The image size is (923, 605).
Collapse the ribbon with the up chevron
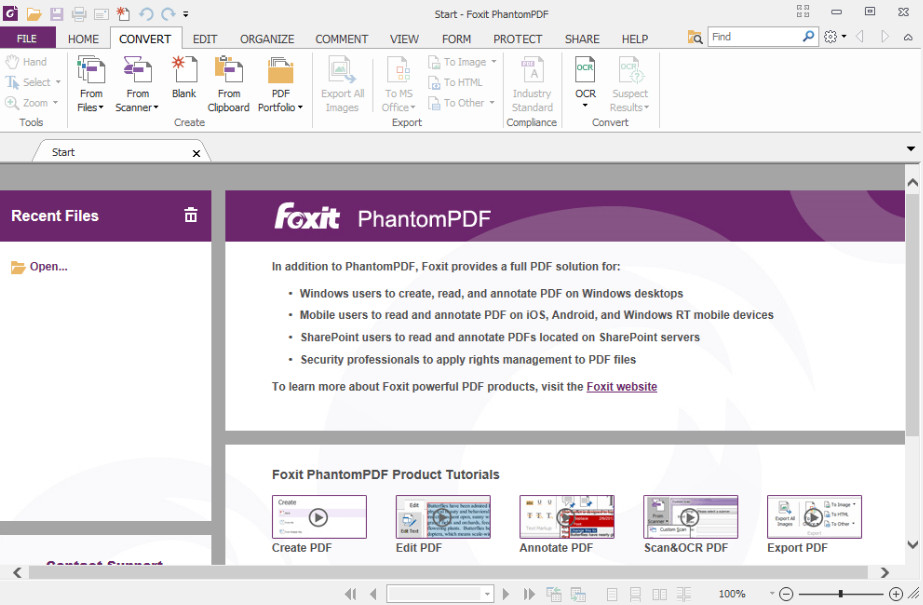pyautogui.click(x=908, y=37)
